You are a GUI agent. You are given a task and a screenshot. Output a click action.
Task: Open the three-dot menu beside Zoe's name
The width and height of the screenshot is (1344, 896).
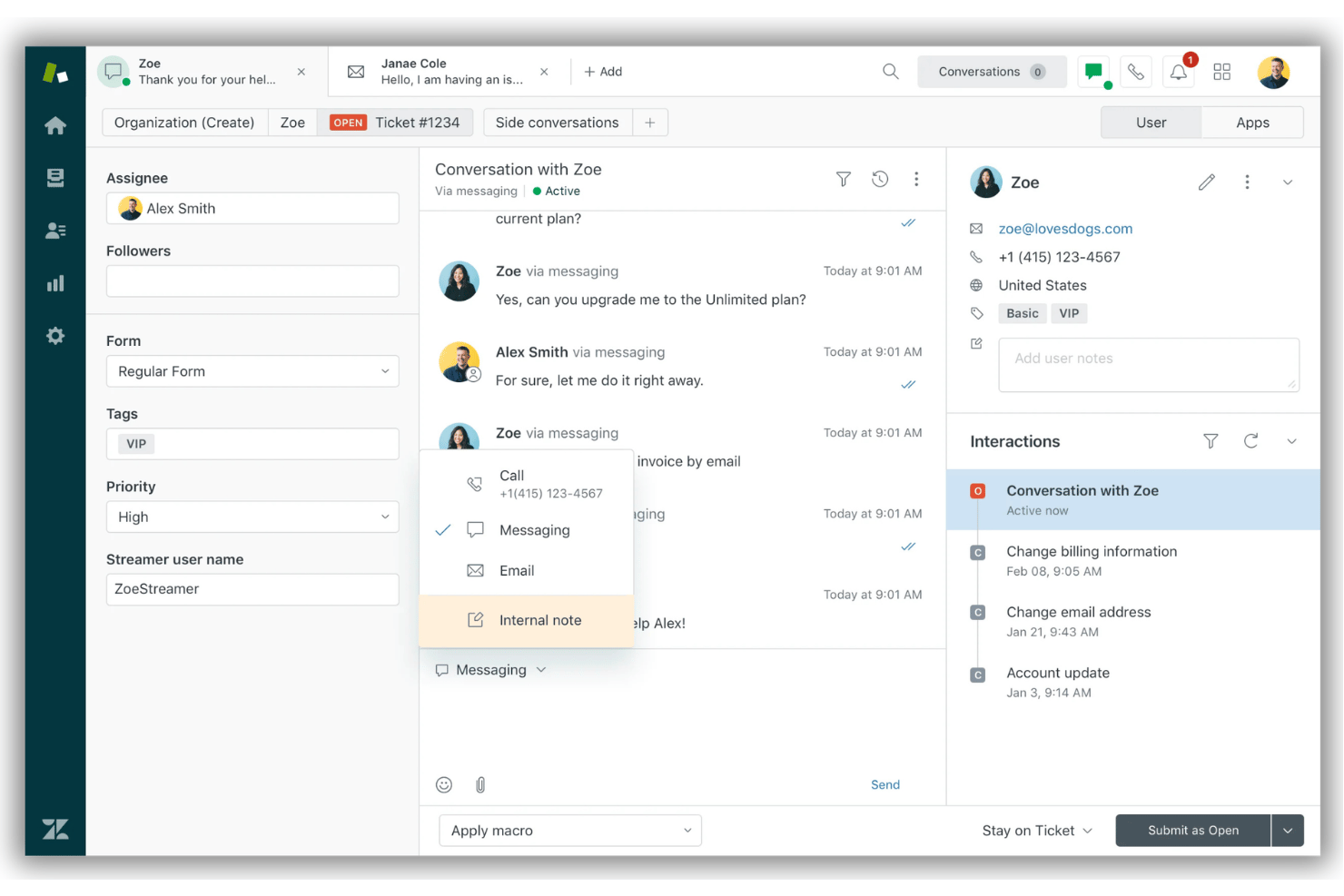[x=1247, y=182]
